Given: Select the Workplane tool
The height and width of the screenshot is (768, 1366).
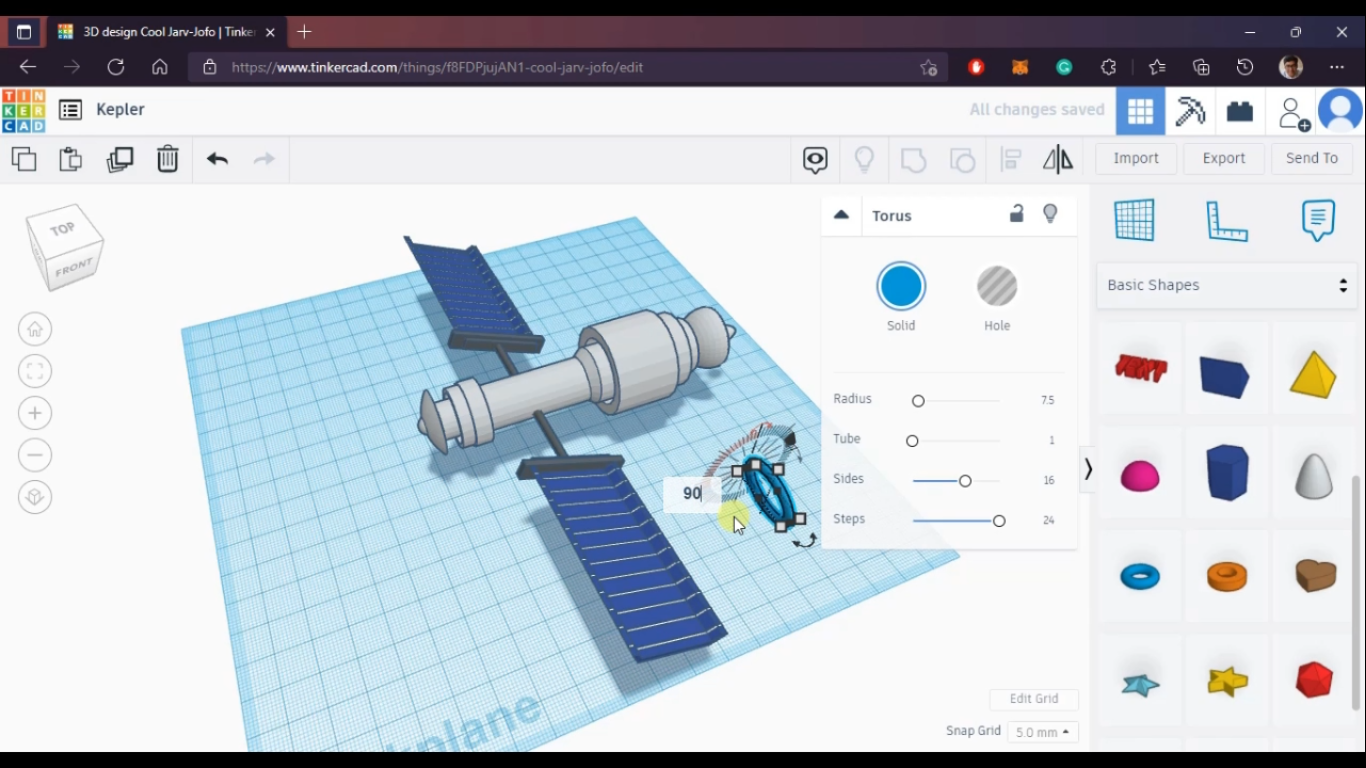Looking at the screenshot, I should (x=1135, y=220).
